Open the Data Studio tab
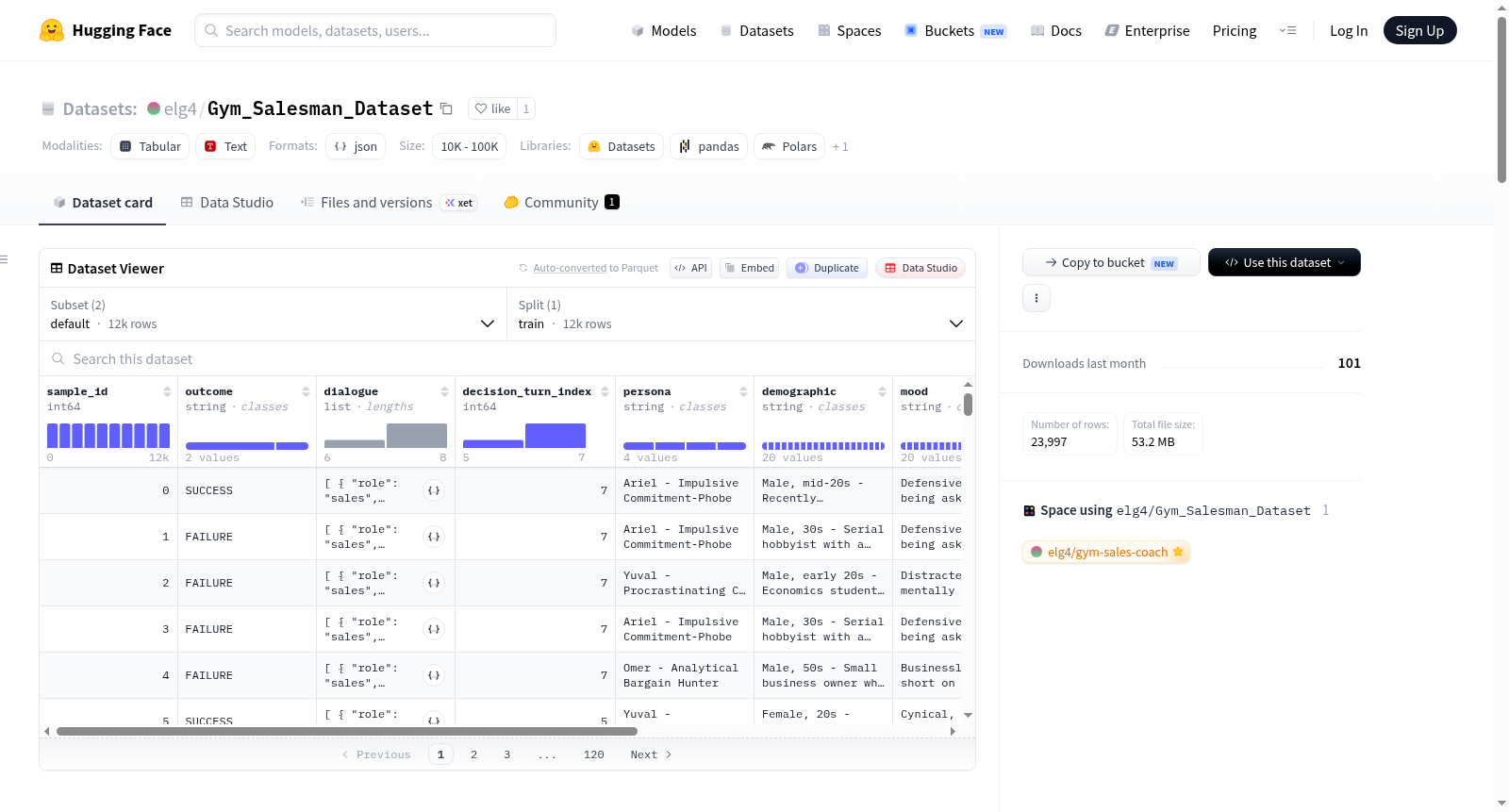The height and width of the screenshot is (812, 1509). pos(227,202)
